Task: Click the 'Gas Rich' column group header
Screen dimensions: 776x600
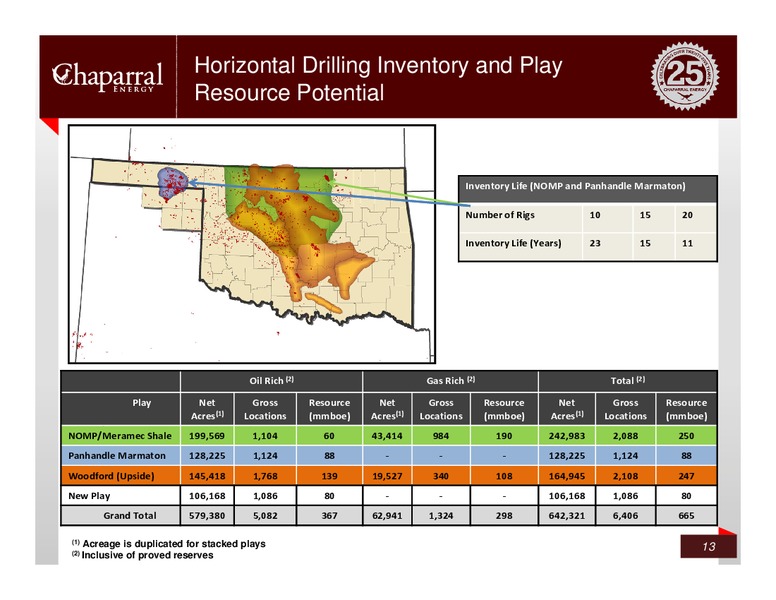Action: coord(450,381)
